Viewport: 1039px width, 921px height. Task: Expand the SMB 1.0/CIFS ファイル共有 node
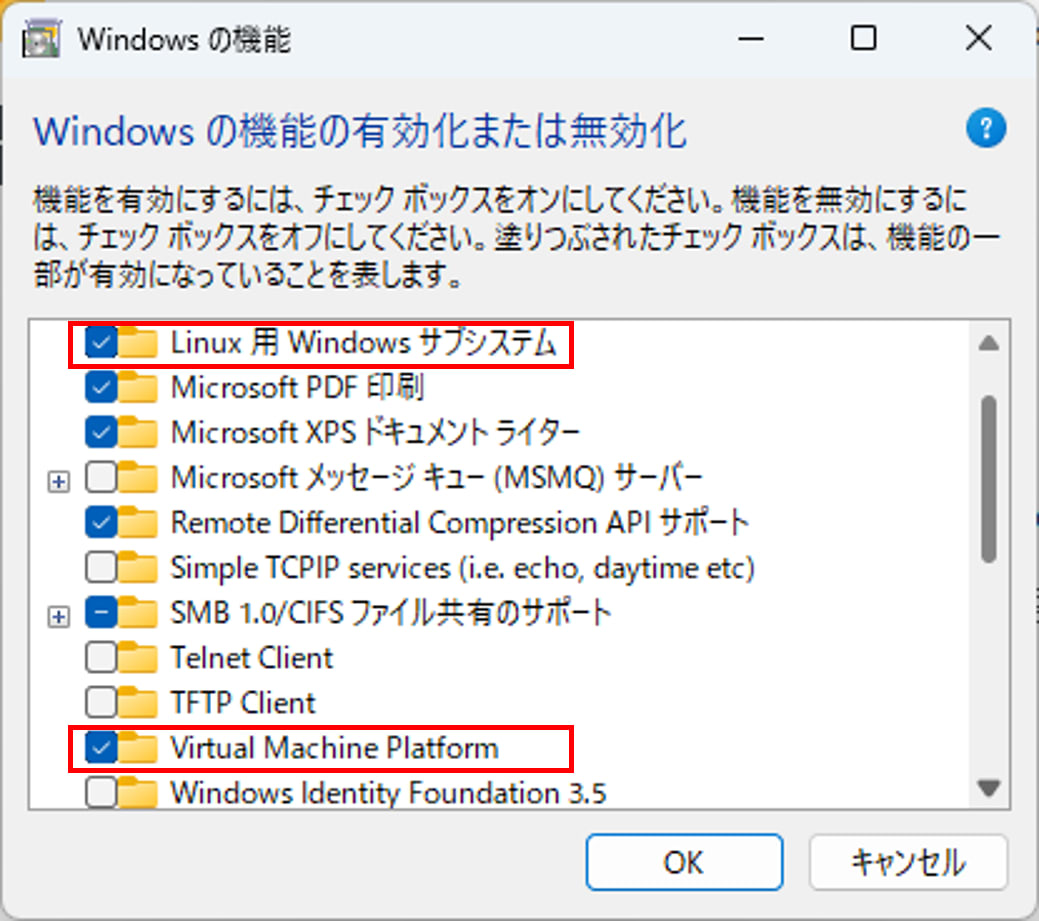[58, 617]
